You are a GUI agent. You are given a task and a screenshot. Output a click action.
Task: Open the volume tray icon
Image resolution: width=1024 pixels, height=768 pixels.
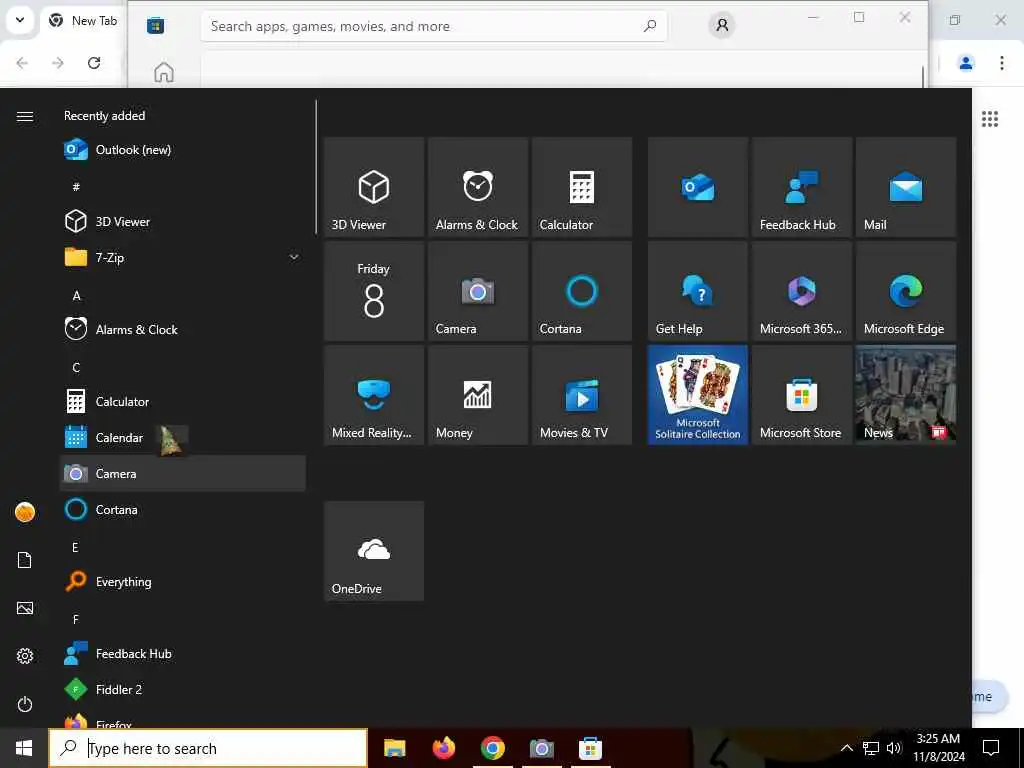[x=894, y=748]
